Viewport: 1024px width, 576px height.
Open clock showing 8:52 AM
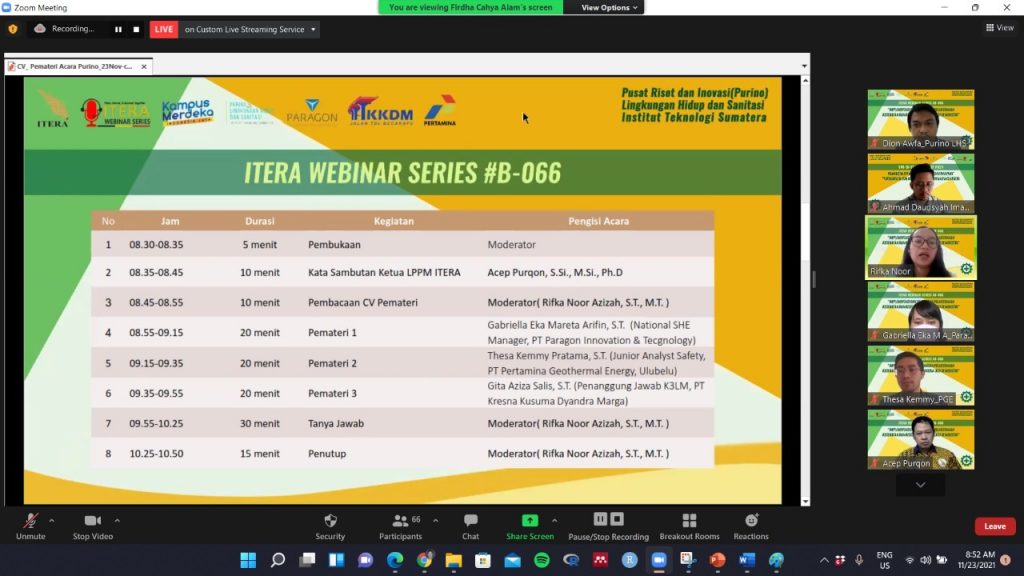point(976,560)
